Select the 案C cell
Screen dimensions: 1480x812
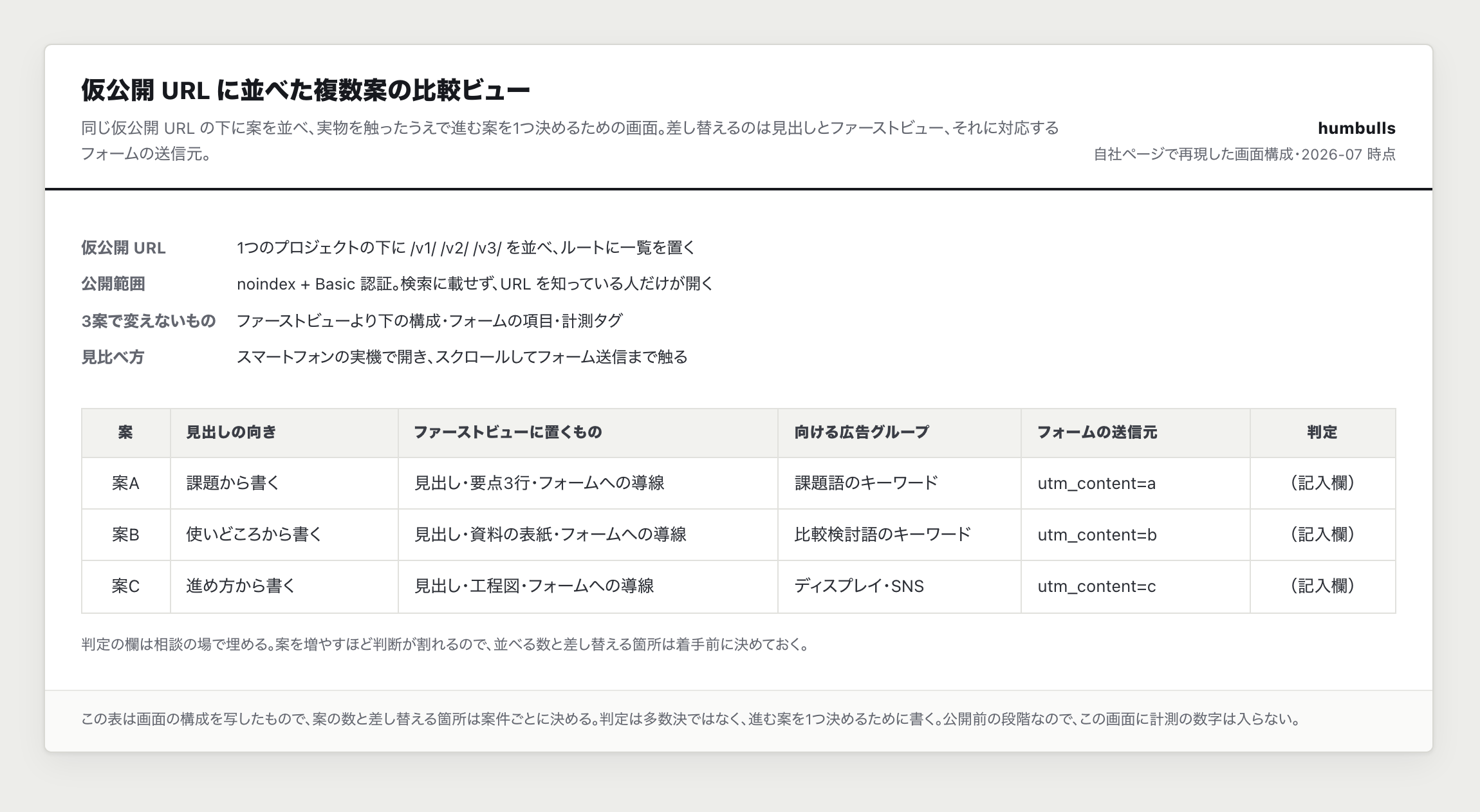tap(126, 586)
